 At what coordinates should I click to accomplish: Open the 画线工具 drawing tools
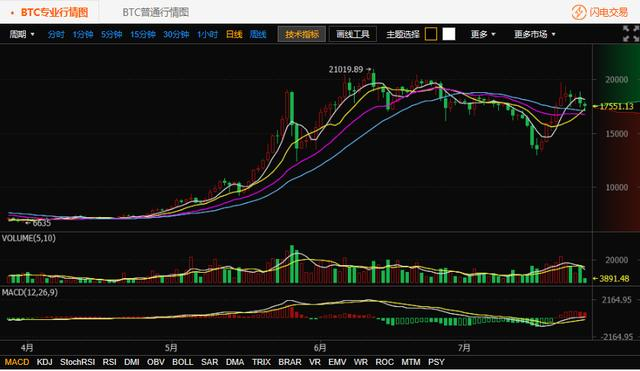click(x=353, y=34)
